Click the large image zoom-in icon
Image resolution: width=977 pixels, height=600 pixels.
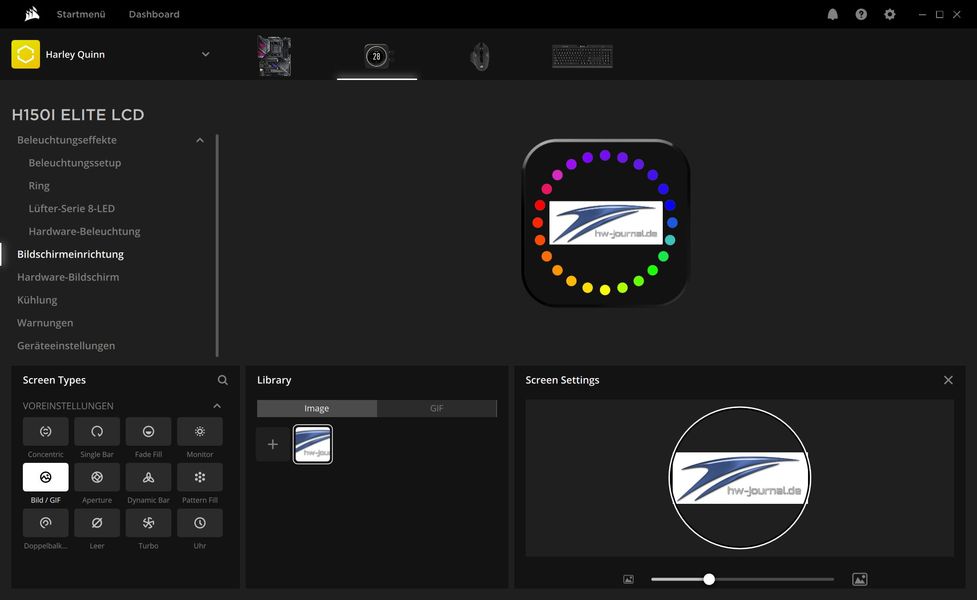click(860, 579)
